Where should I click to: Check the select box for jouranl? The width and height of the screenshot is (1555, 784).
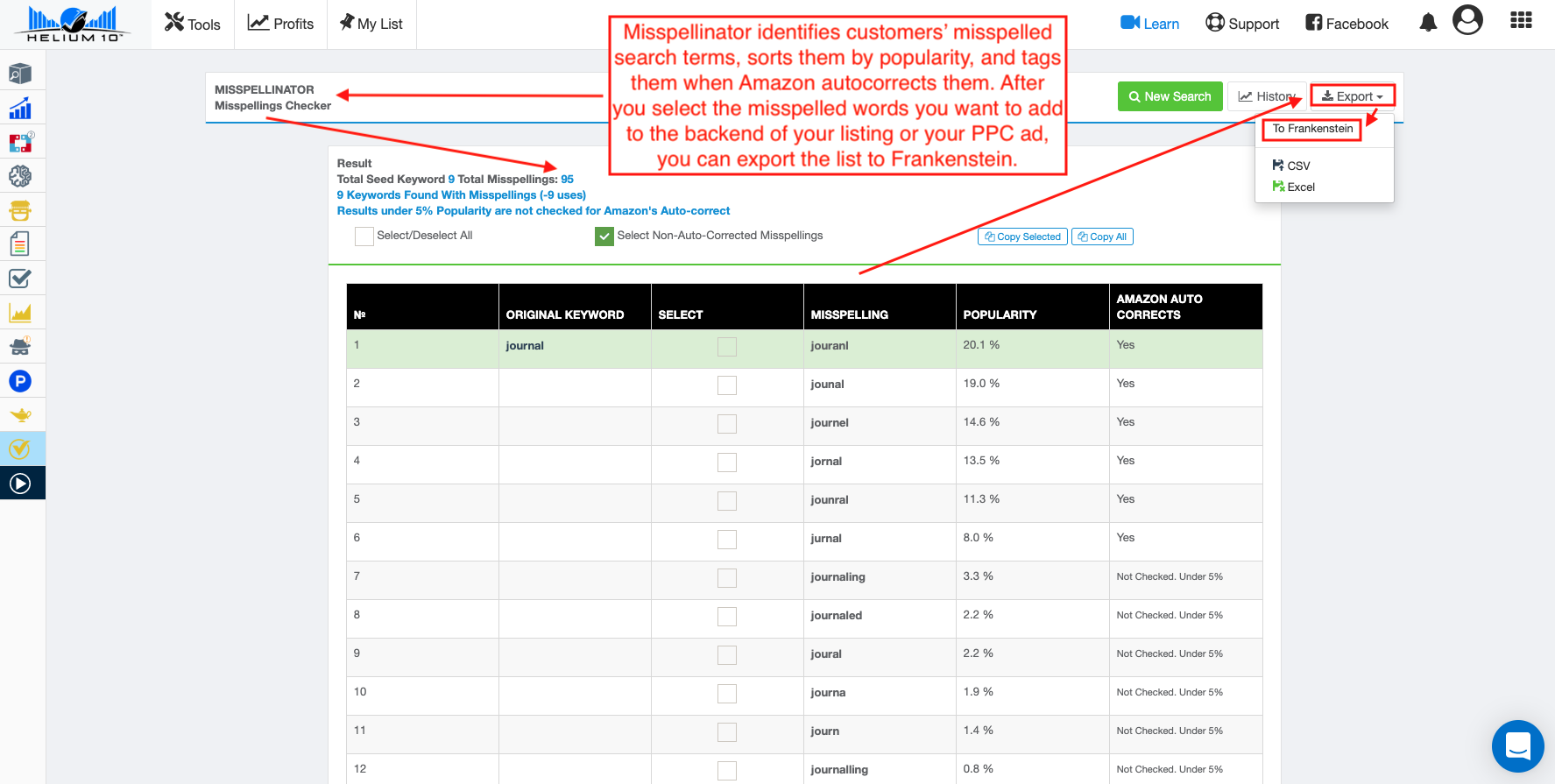click(x=727, y=347)
